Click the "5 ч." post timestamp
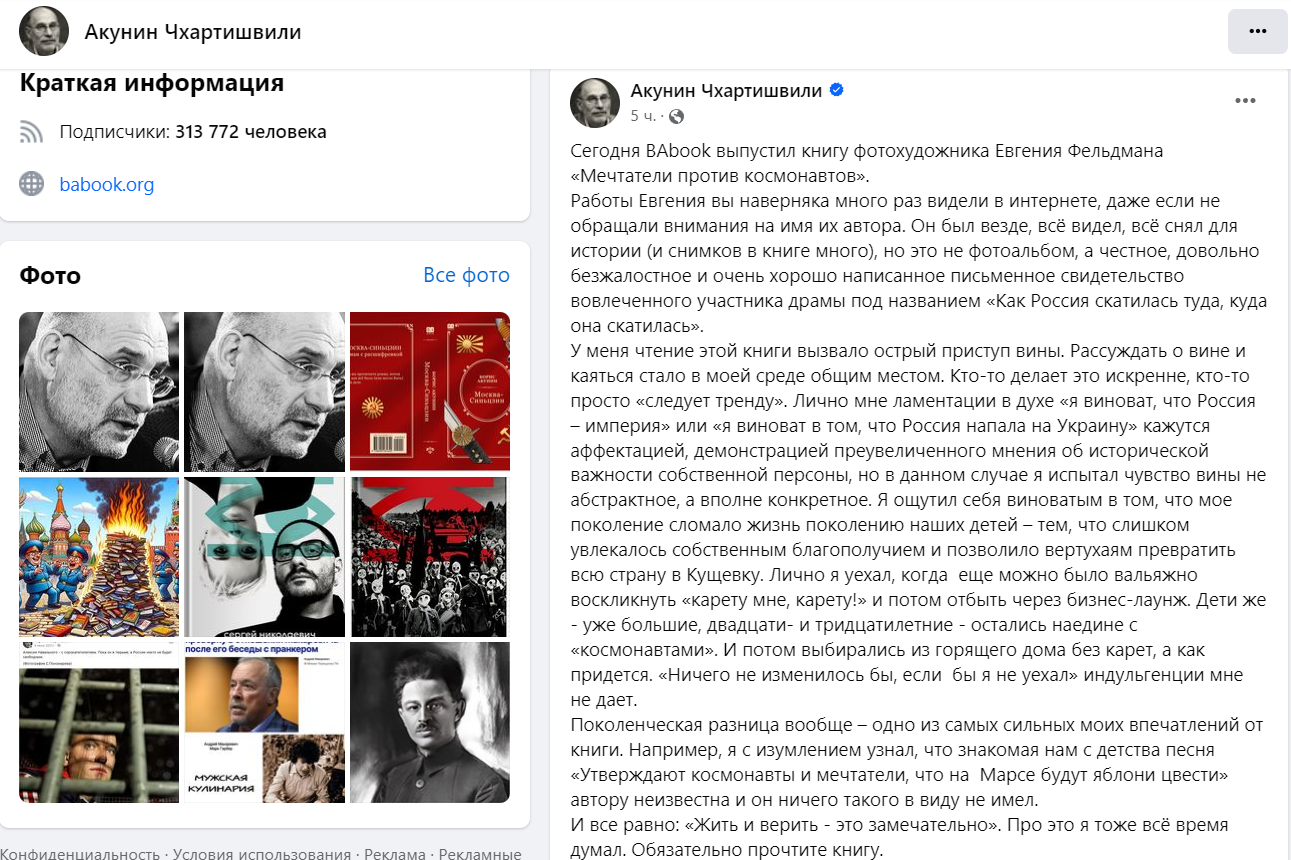 [643, 117]
